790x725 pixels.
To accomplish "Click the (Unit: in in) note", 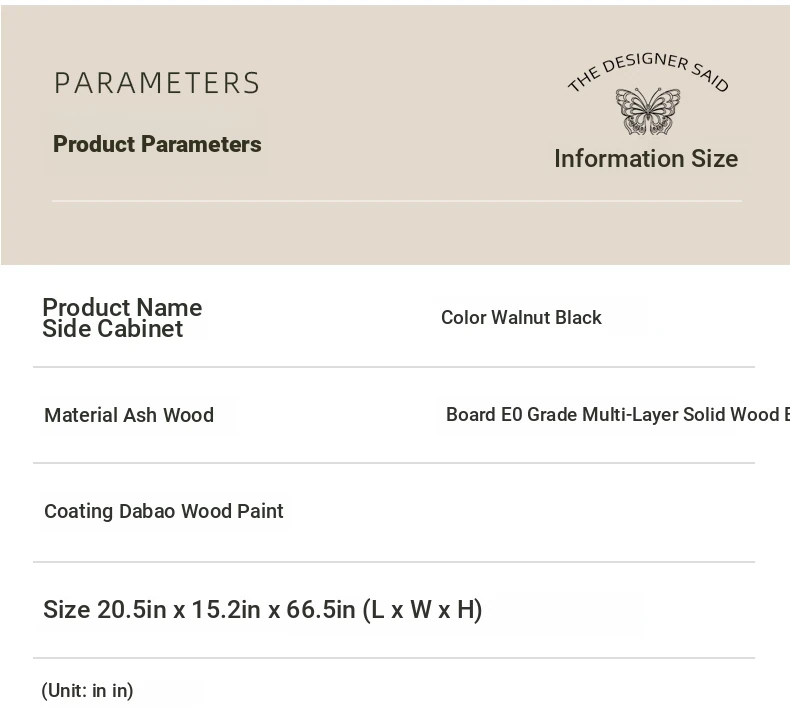I will [88, 691].
